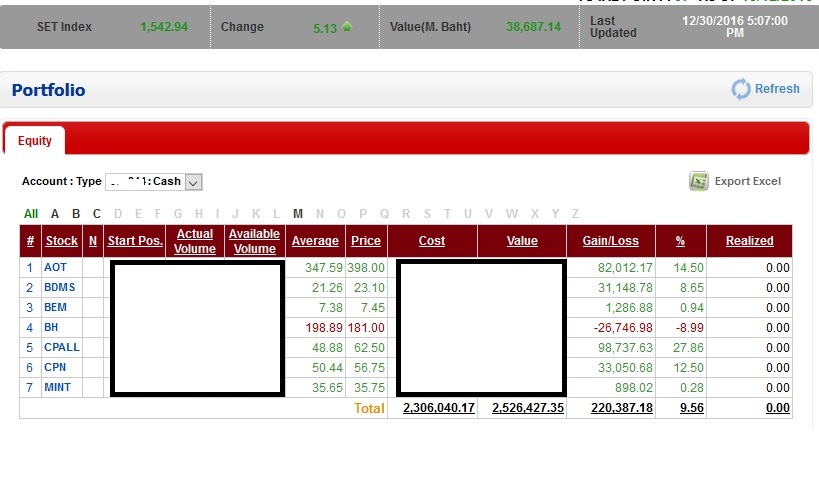Click total gain 220,387.18
Viewport: 819px width, 494px height.
[622, 408]
